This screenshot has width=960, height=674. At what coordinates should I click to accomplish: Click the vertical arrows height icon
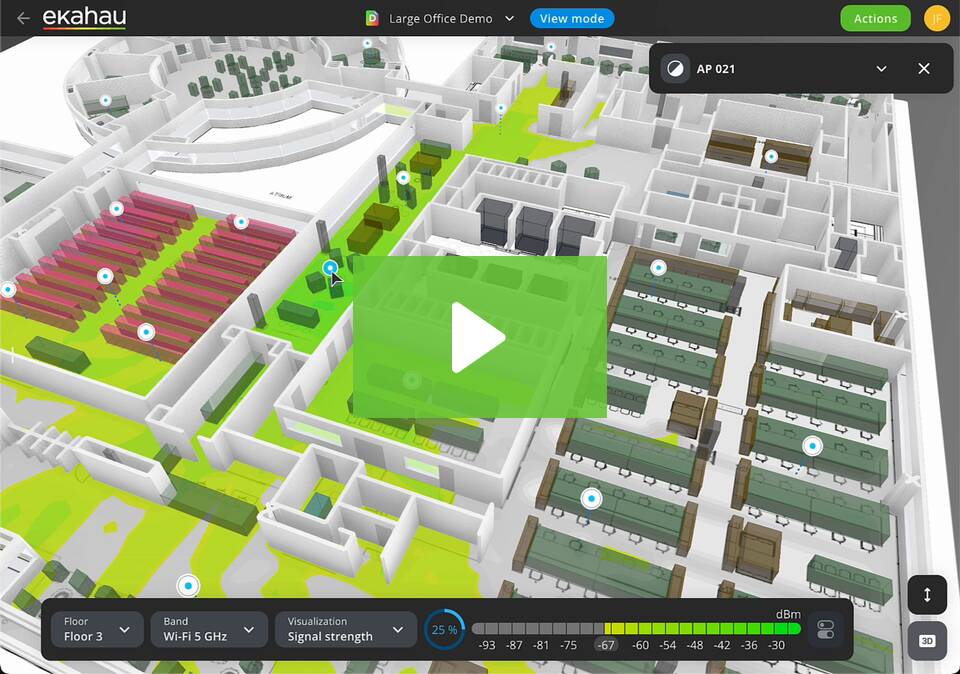tap(927, 594)
